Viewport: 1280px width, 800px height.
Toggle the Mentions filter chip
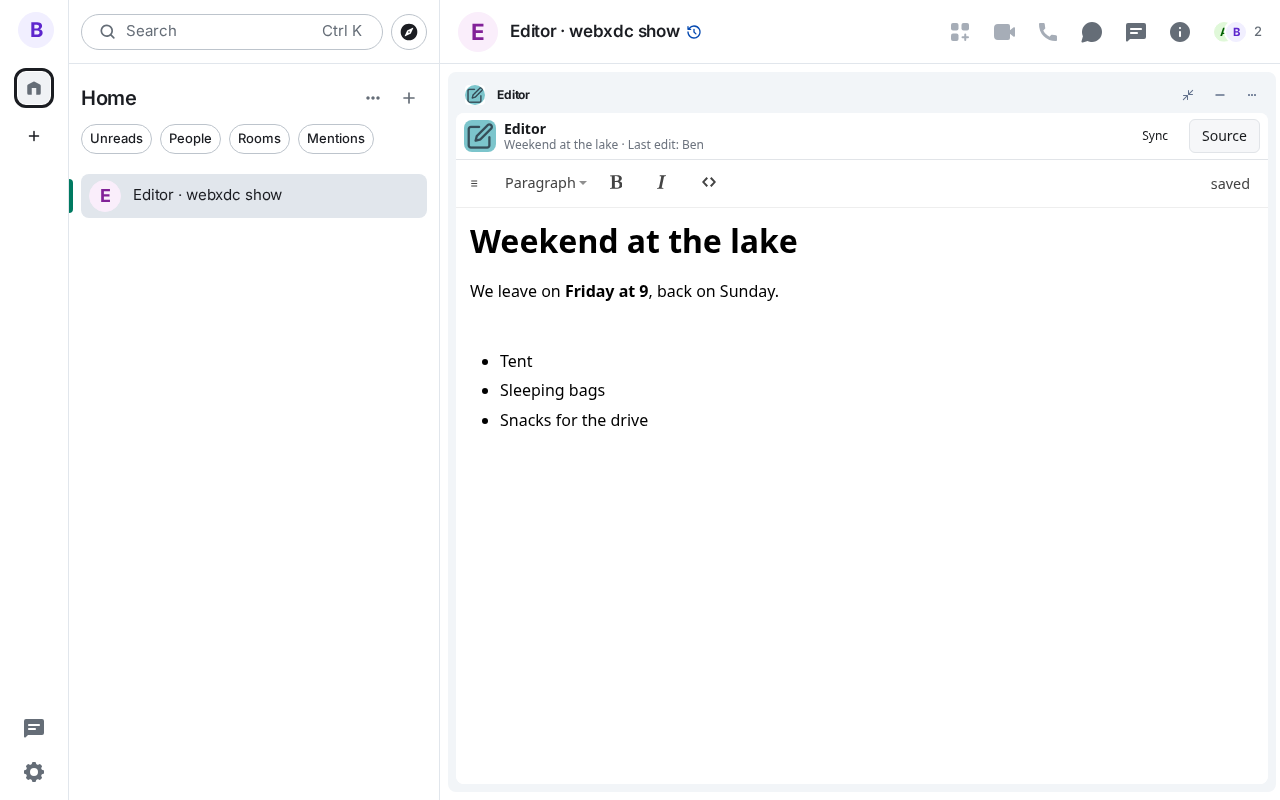[336, 139]
